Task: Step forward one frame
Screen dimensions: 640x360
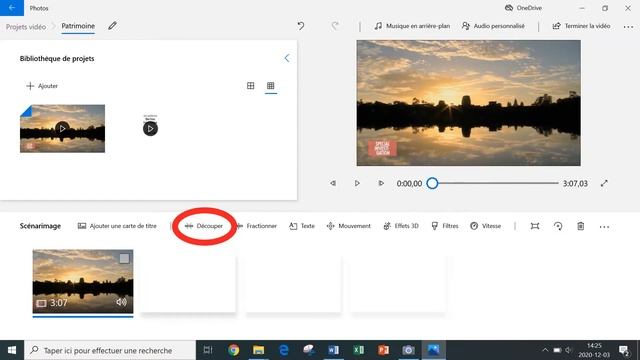Action: pyautogui.click(x=381, y=183)
